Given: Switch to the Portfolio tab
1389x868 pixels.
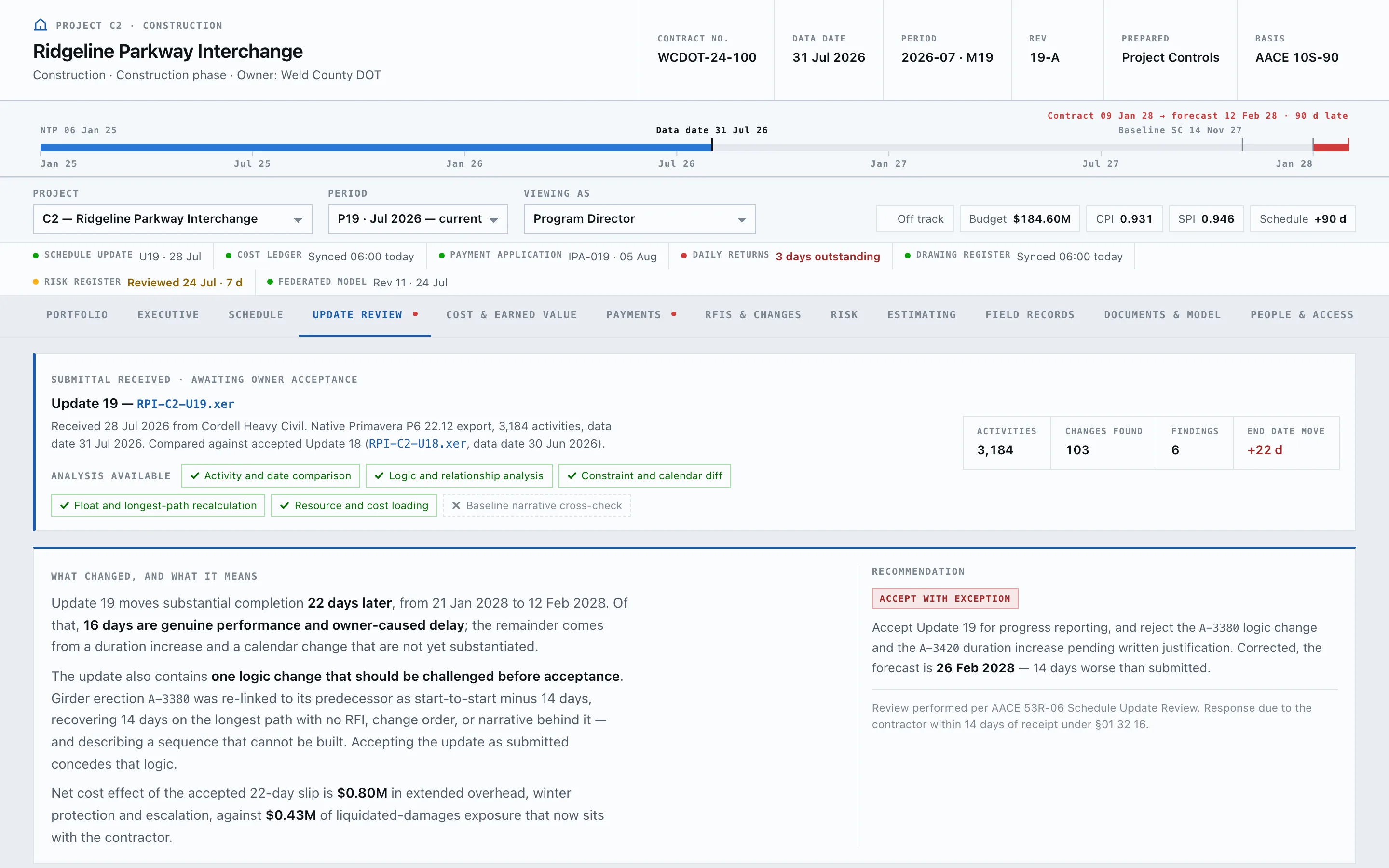Looking at the screenshot, I should 77,315.
